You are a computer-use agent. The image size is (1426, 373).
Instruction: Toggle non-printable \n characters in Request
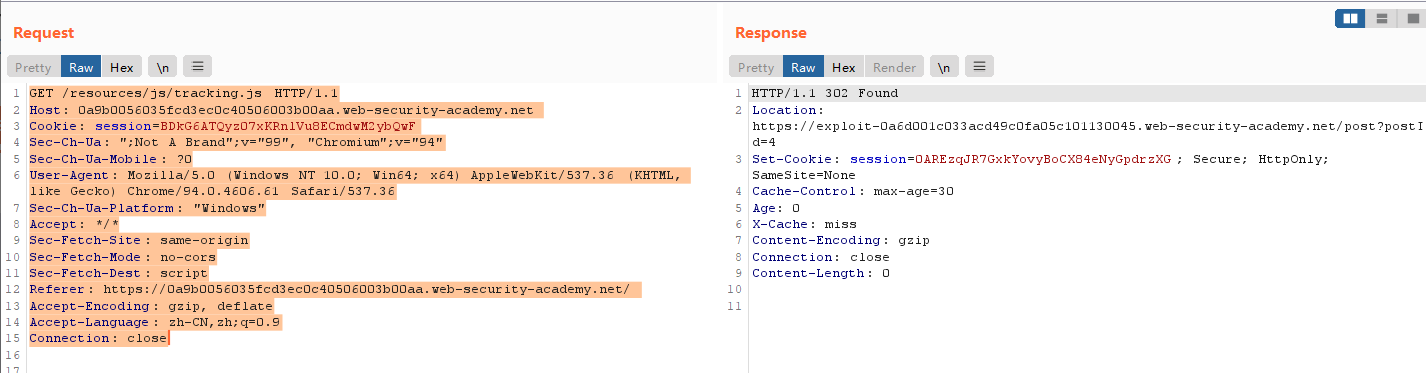161,67
